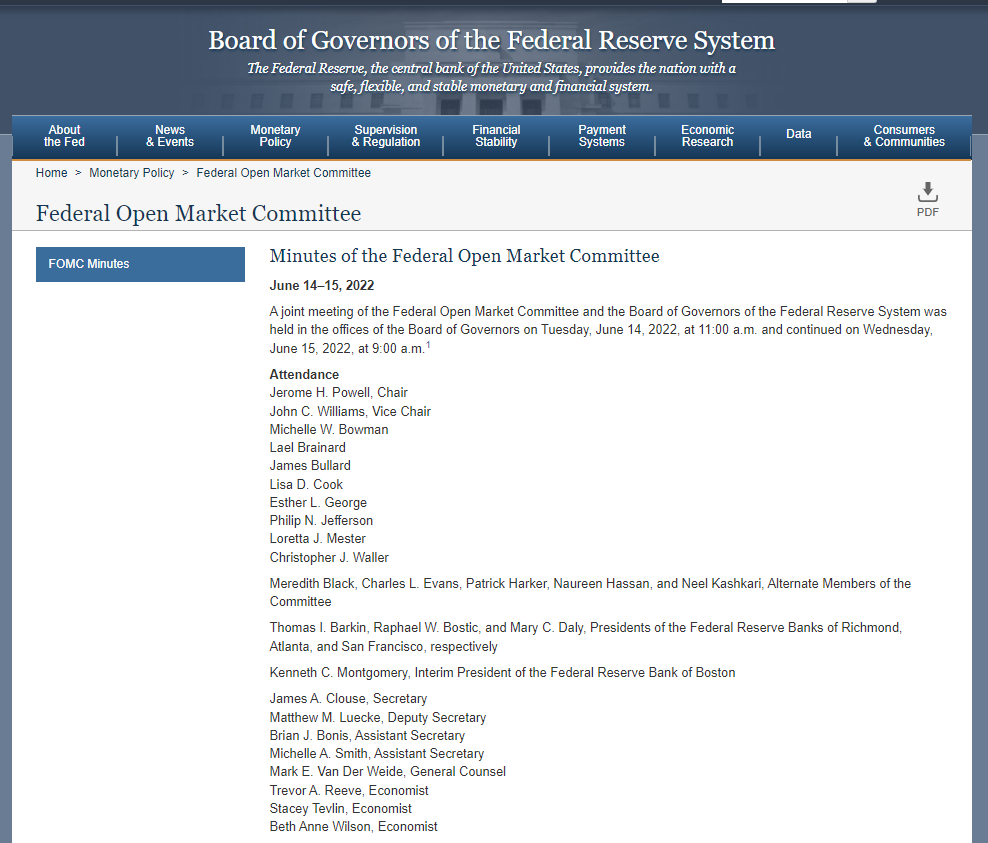The height and width of the screenshot is (843, 988).
Task: Open footnote 1 after the 9:00 a.m. text
Action: (428, 345)
